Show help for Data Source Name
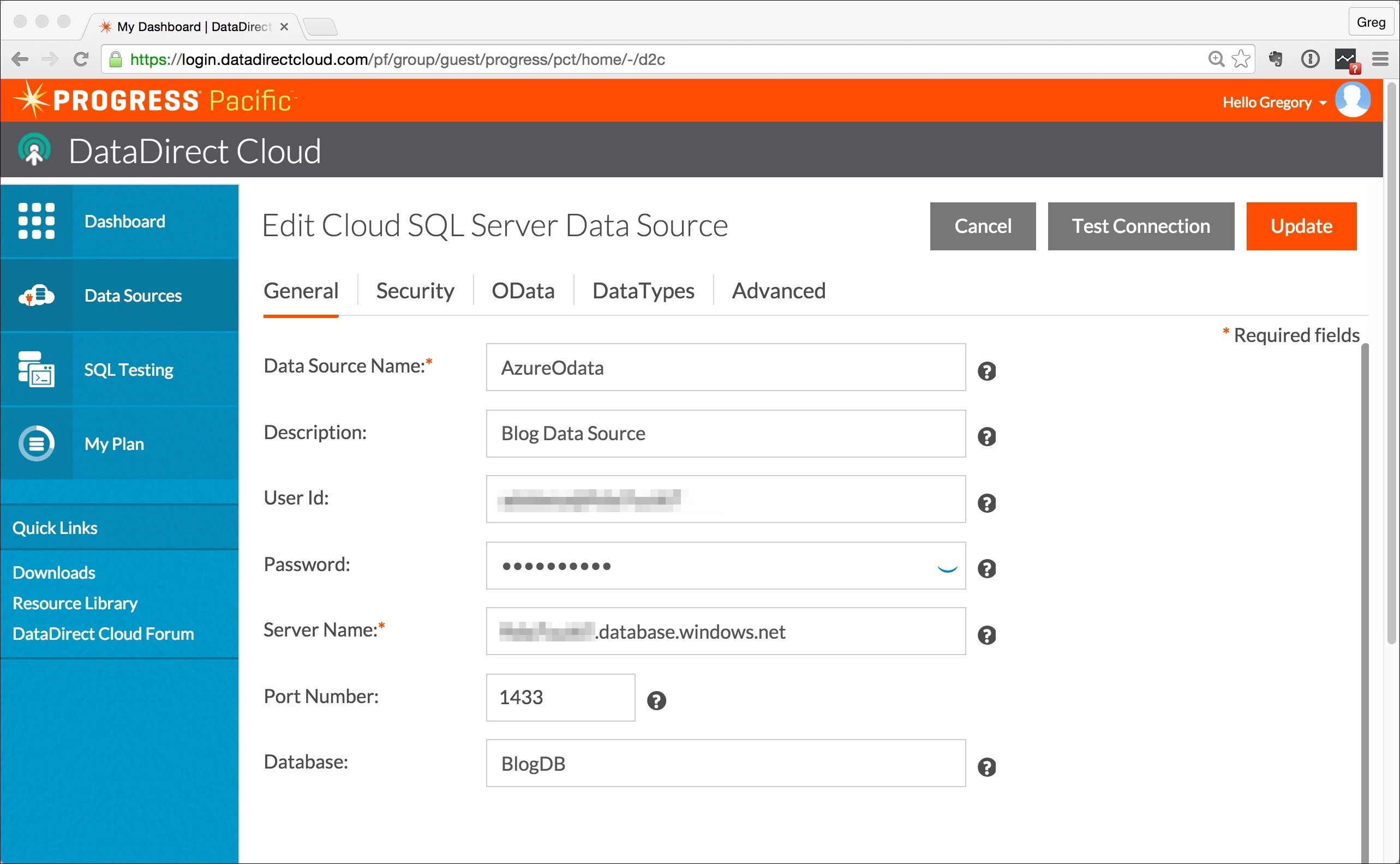1400x864 pixels. coord(987,371)
